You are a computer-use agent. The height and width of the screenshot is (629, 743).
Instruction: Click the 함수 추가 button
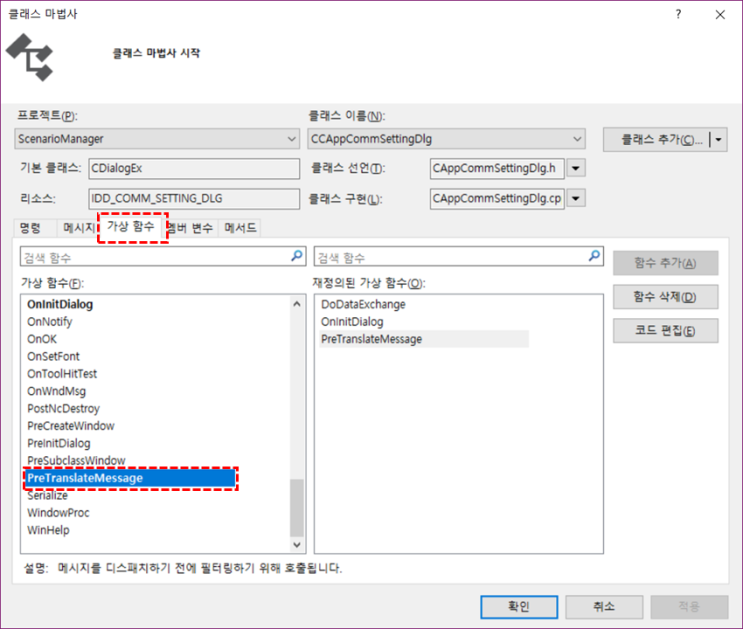665,263
